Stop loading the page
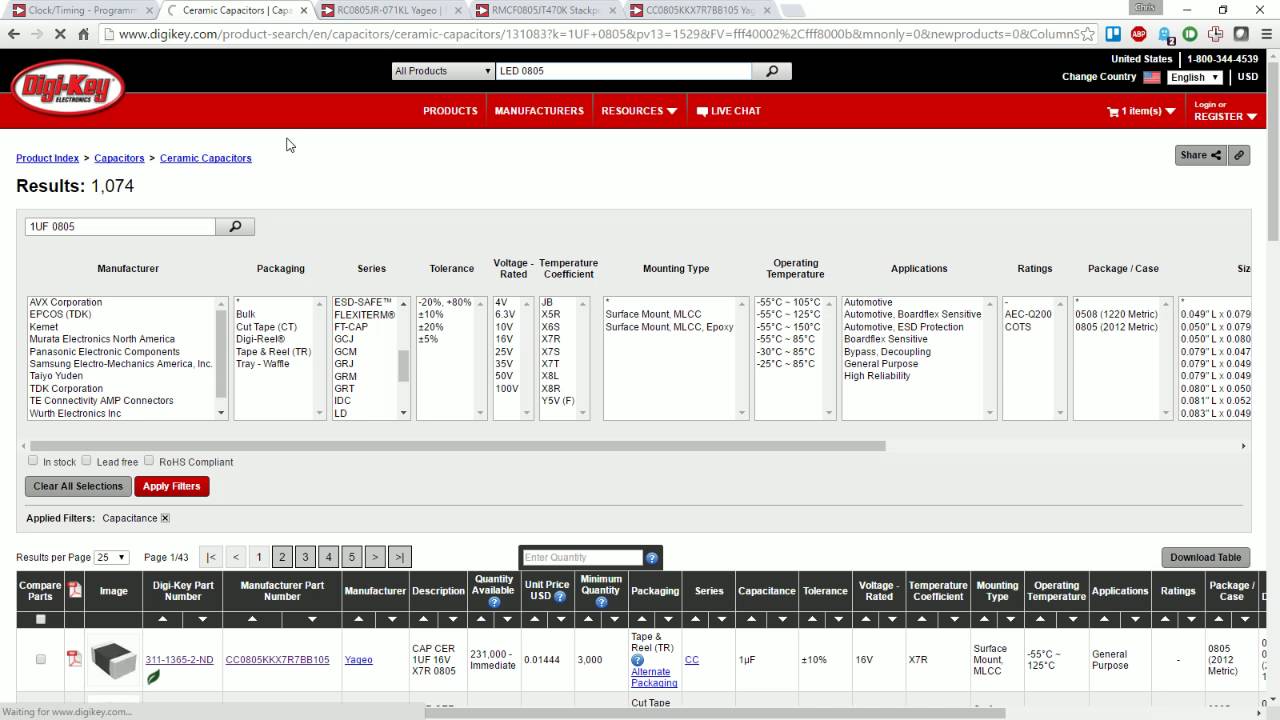 (x=60, y=33)
